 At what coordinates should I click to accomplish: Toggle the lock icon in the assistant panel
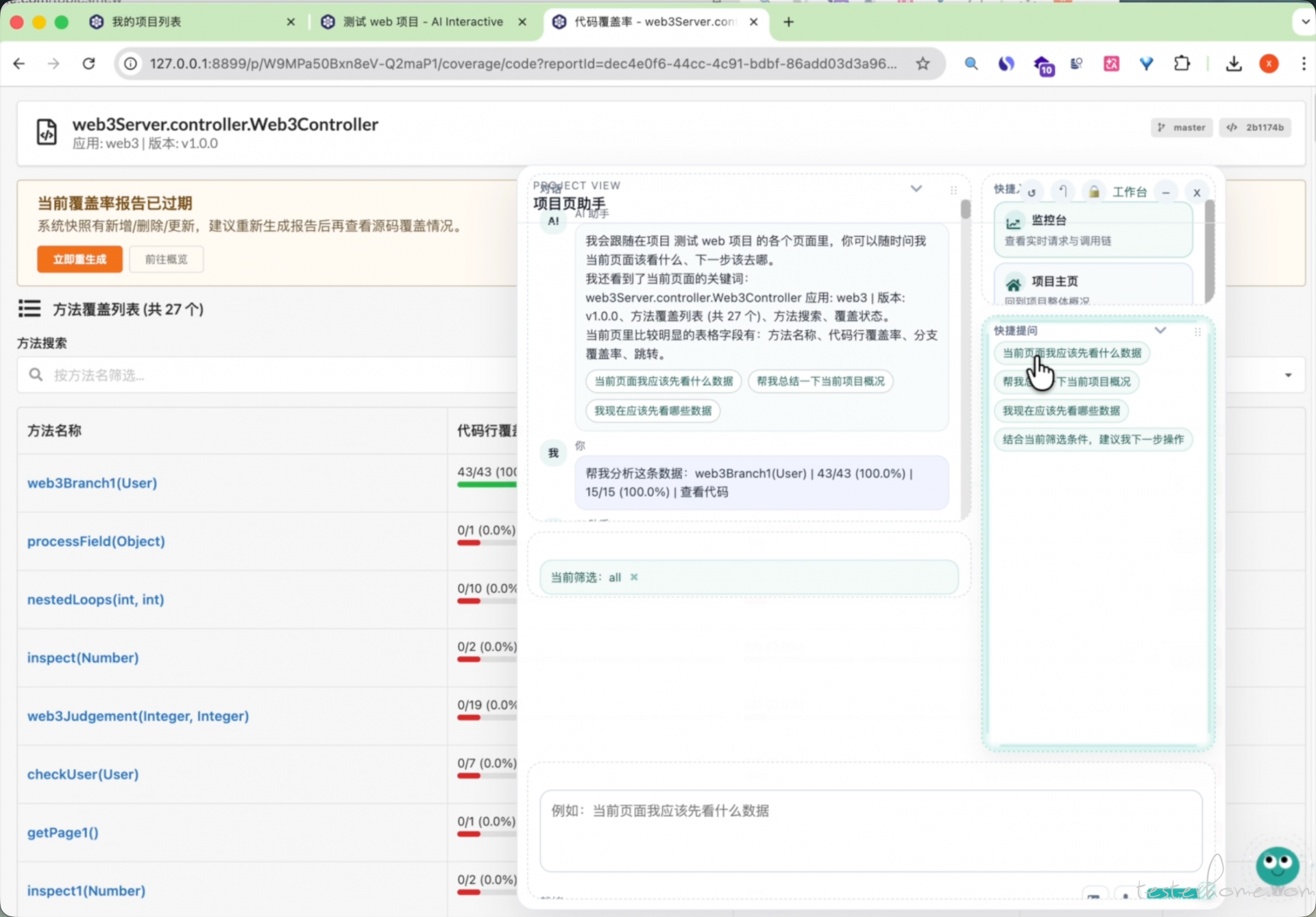click(x=1094, y=192)
